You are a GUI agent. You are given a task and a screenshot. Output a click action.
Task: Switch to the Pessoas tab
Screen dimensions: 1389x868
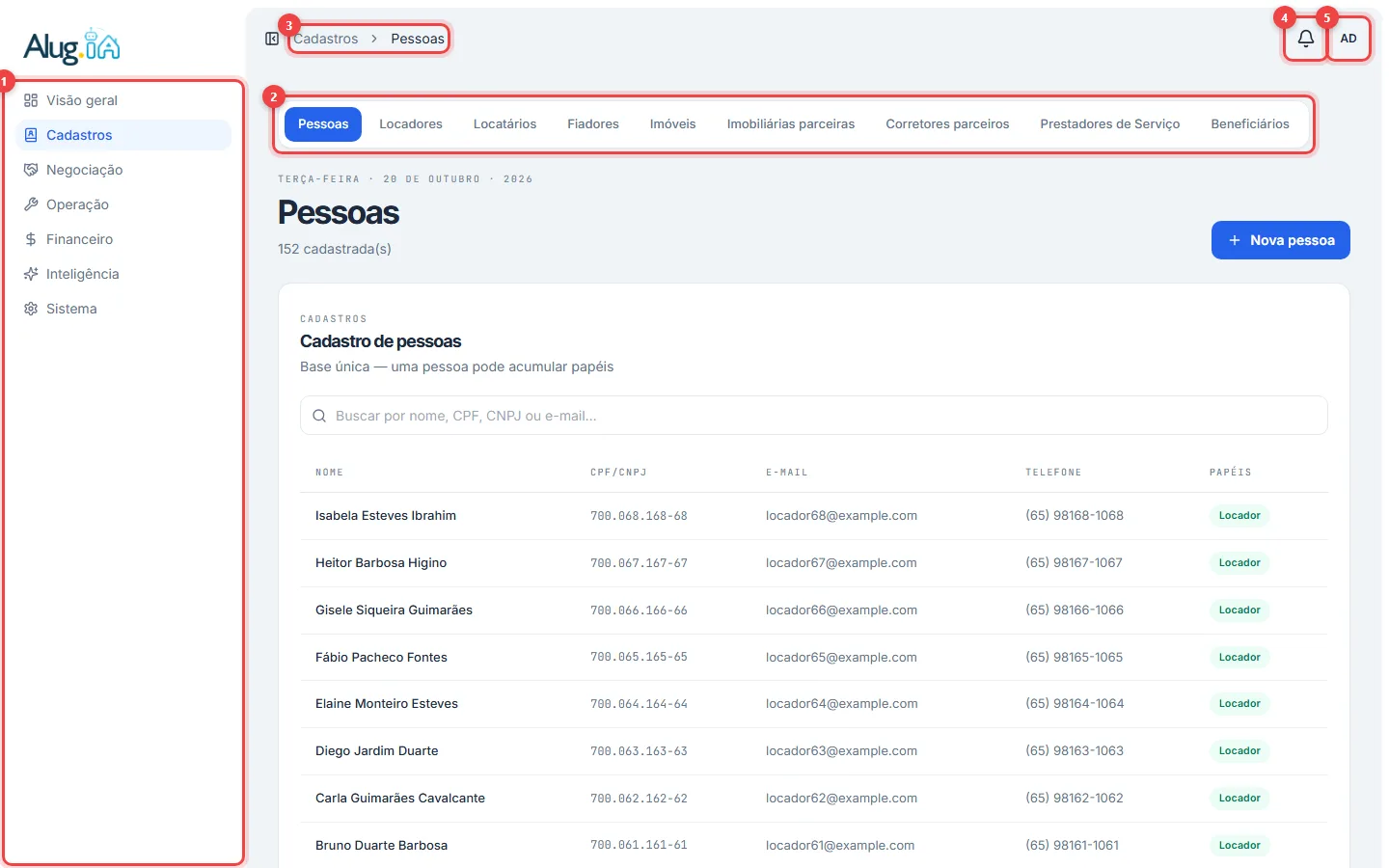pos(323,124)
